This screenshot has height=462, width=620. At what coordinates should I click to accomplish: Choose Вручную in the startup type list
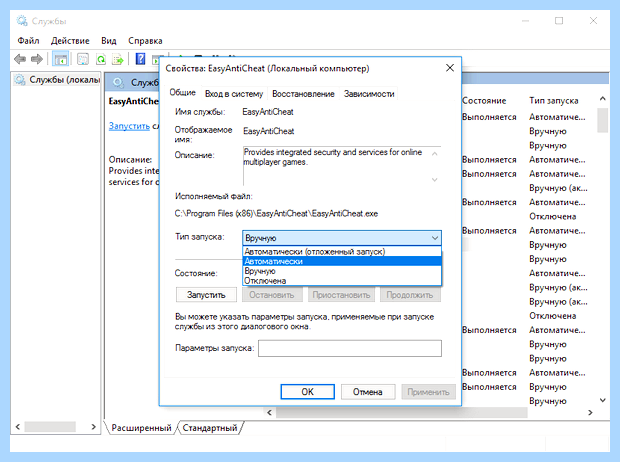[x=342, y=271]
